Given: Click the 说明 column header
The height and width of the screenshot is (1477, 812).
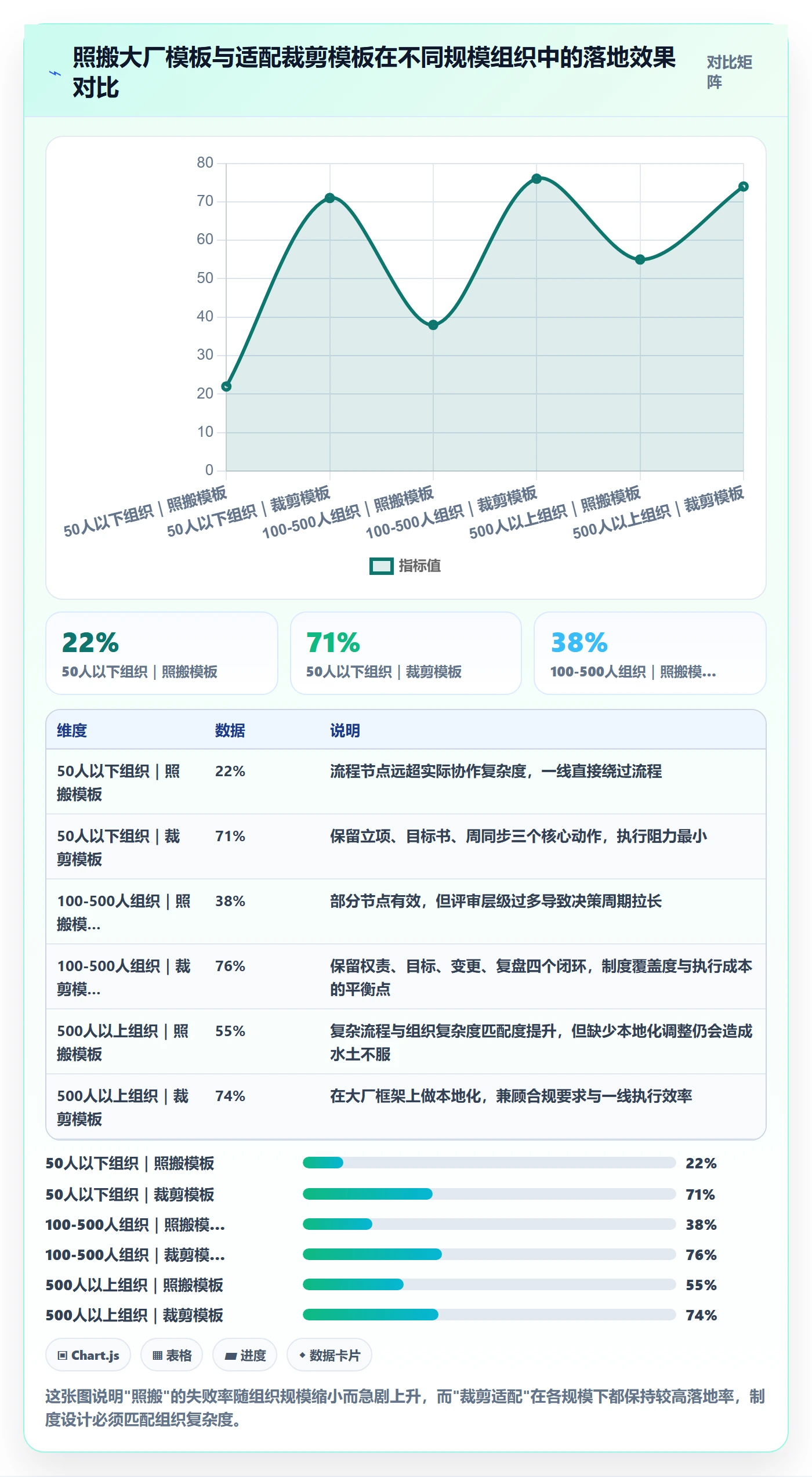Looking at the screenshot, I should point(345,730).
